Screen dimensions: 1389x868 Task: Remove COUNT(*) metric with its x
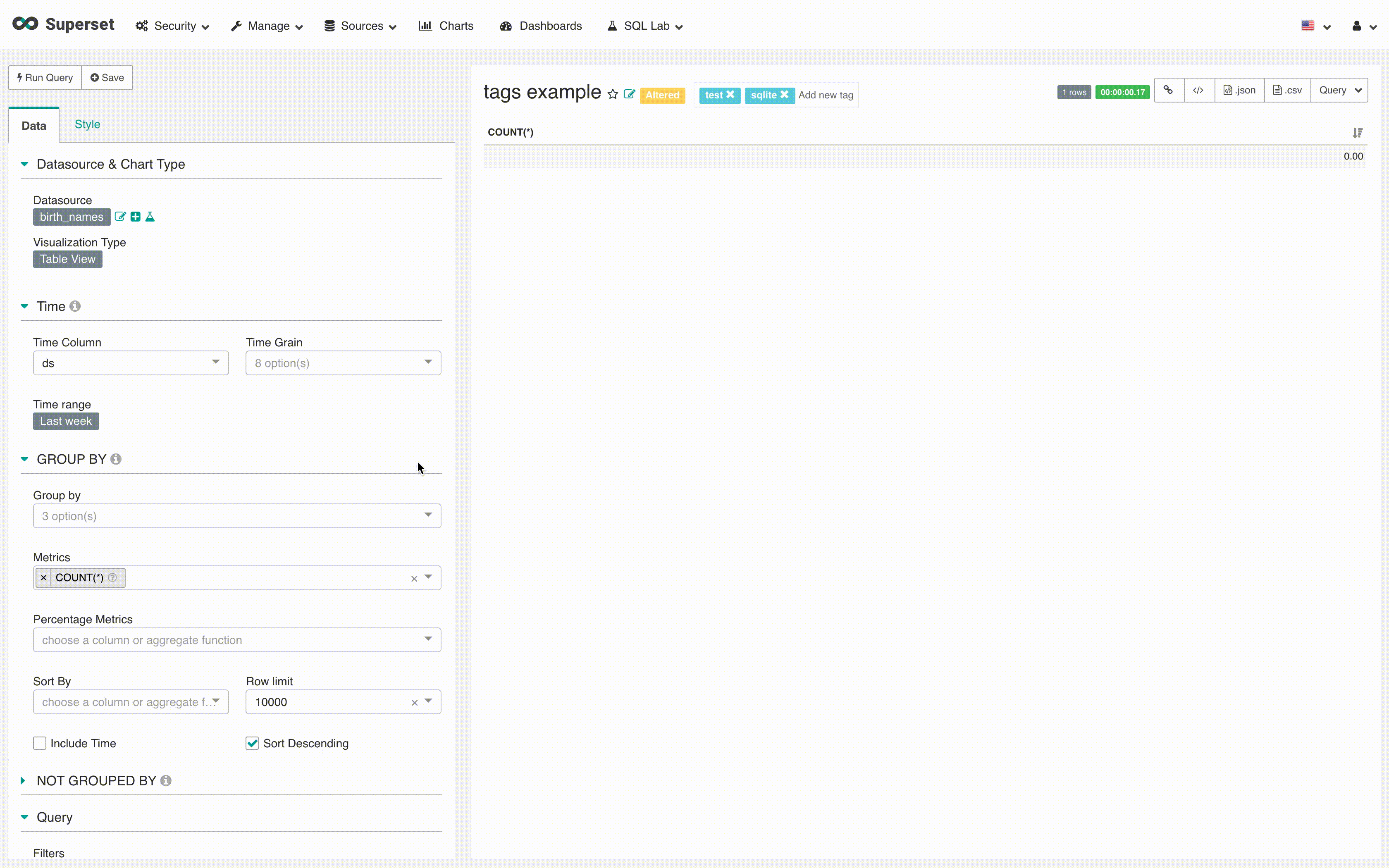click(44, 577)
